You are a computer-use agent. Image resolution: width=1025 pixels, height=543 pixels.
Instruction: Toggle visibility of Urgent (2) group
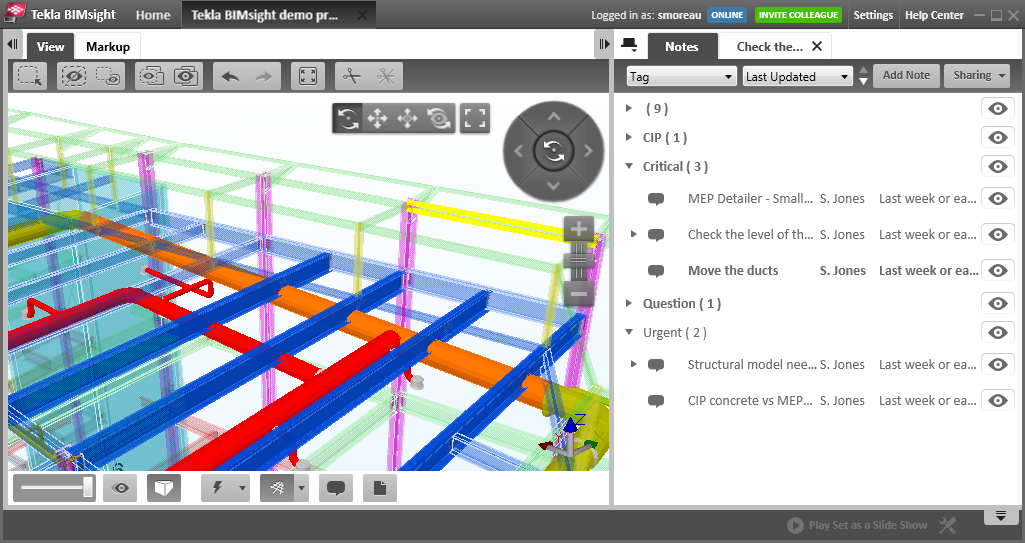point(998,333)
